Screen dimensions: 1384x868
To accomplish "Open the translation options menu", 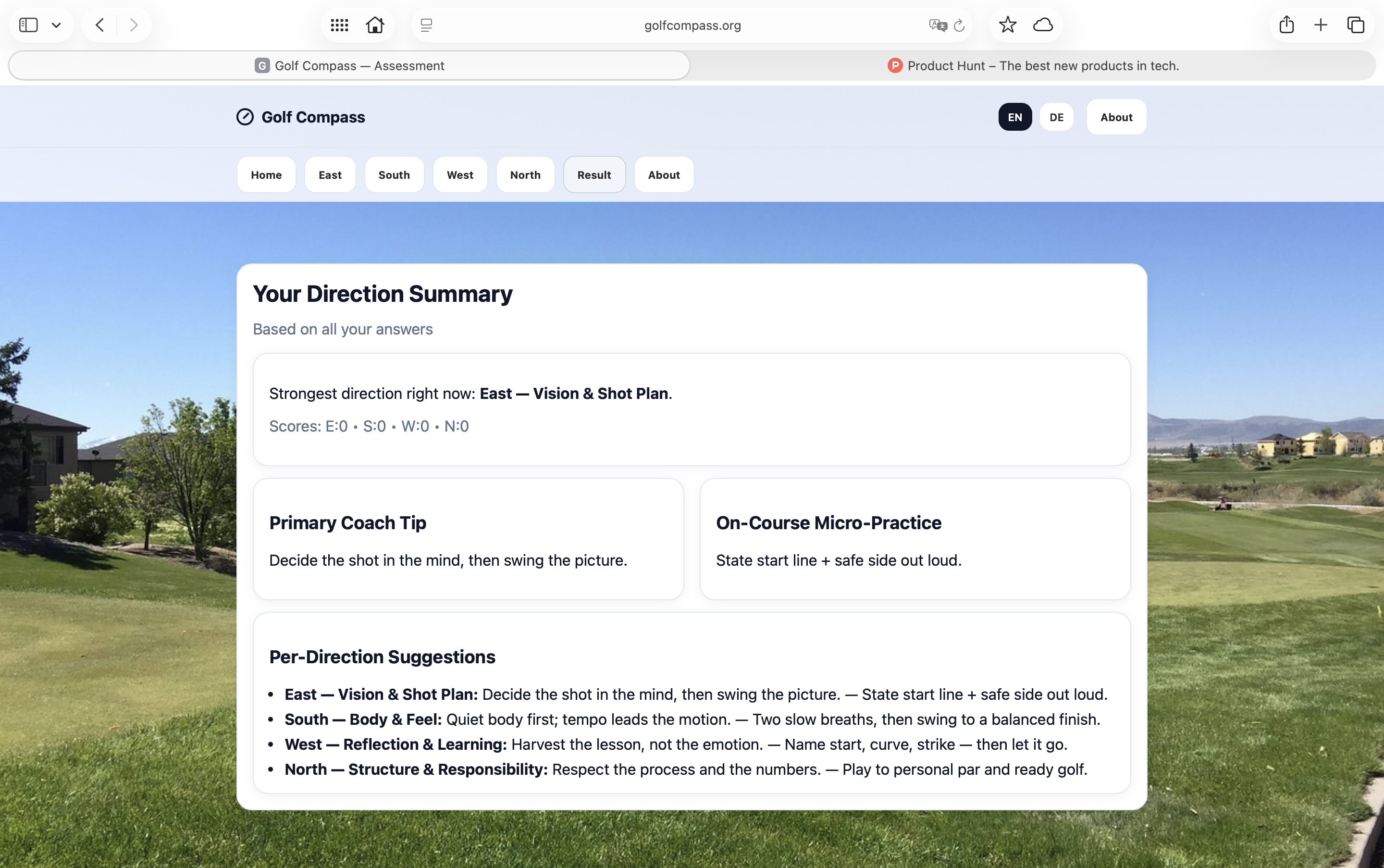I will (x=937, y=25).
